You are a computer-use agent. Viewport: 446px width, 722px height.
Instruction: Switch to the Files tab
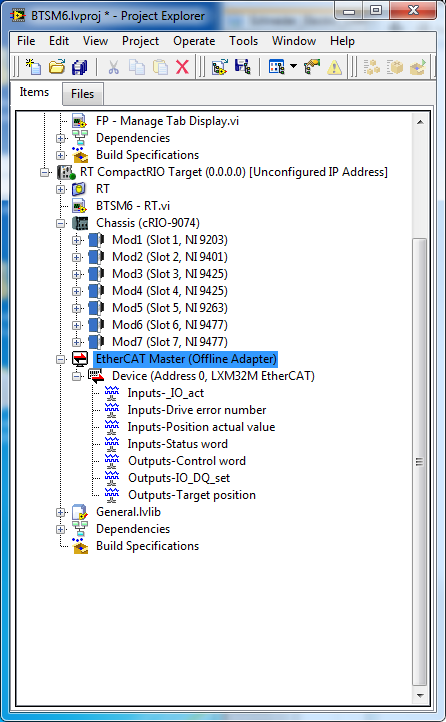82,94
